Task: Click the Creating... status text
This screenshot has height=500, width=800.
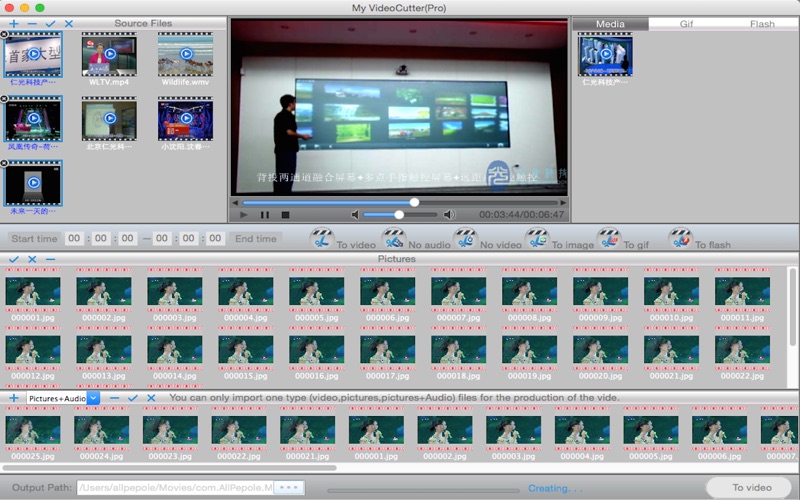Action: coord(555,489)
